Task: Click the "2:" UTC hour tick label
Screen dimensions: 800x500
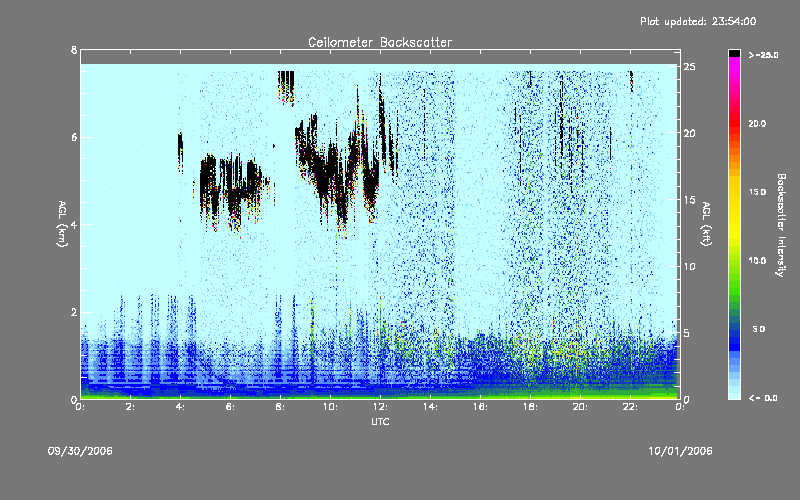Action: click(x=130, y=407)
